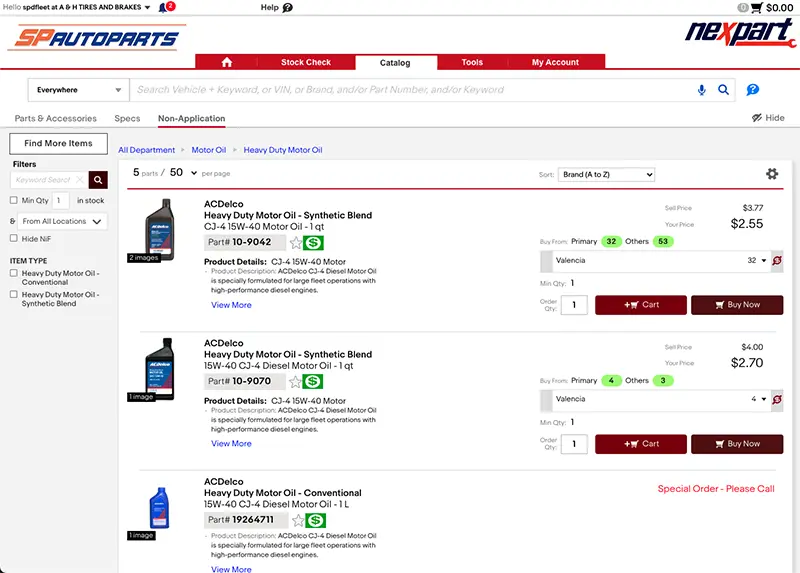Image resolution: width=800 pixels, height=573 pixels.
Task: Check Heavy Duty Motor Oil - Conventional filter
Action: point(14,273)
